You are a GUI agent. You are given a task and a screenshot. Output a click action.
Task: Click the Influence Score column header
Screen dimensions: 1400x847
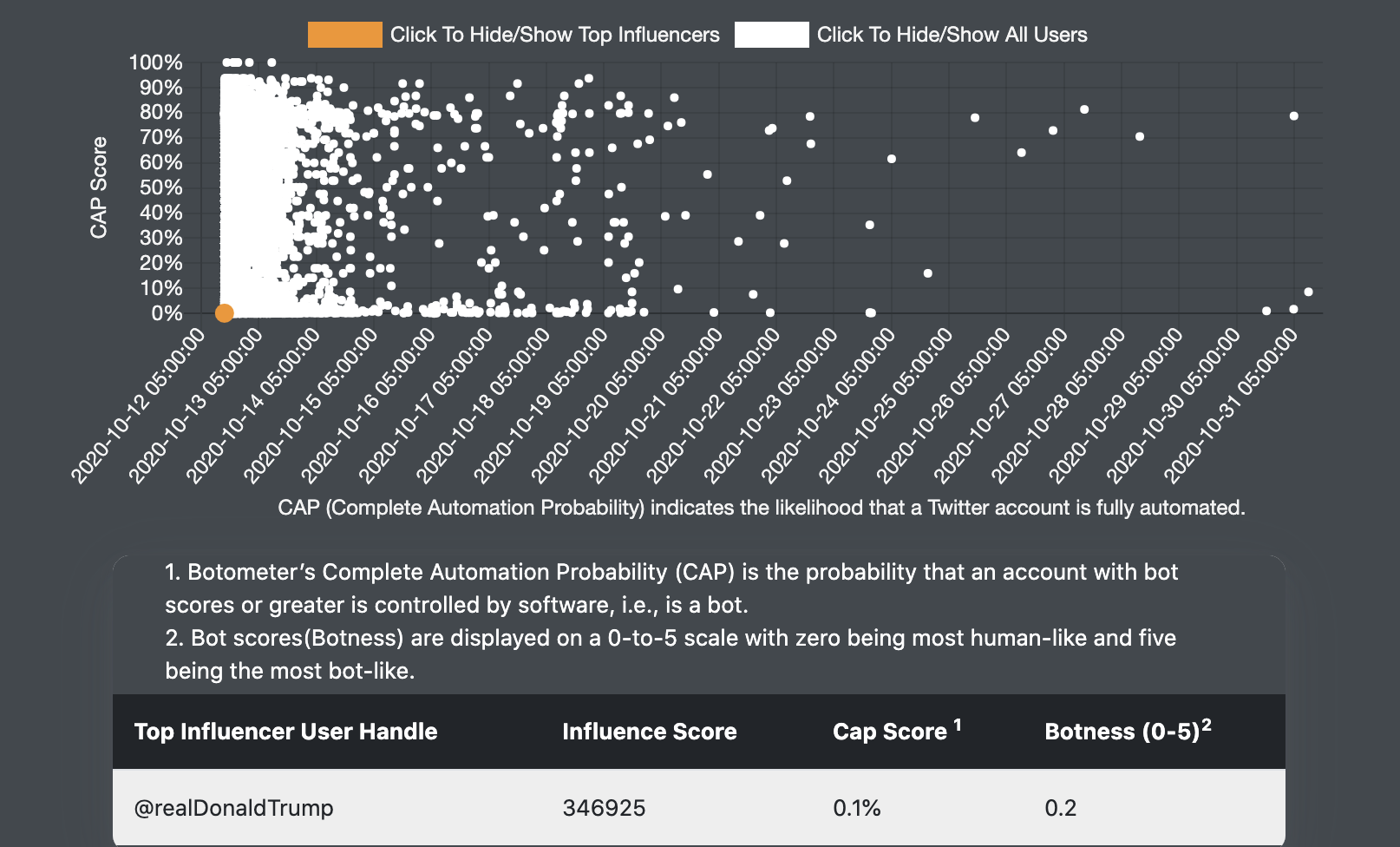[x=649, y=732]
